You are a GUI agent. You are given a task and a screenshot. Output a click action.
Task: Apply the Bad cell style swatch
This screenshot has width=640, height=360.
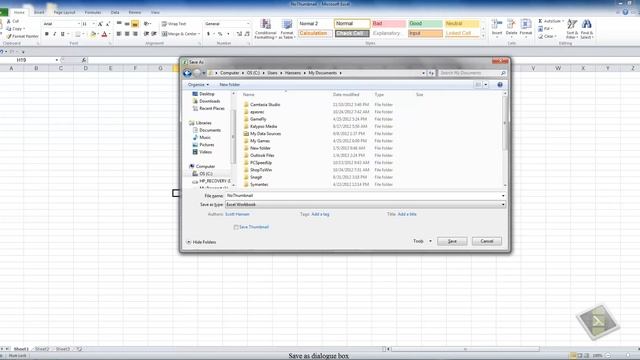point(388,24)
